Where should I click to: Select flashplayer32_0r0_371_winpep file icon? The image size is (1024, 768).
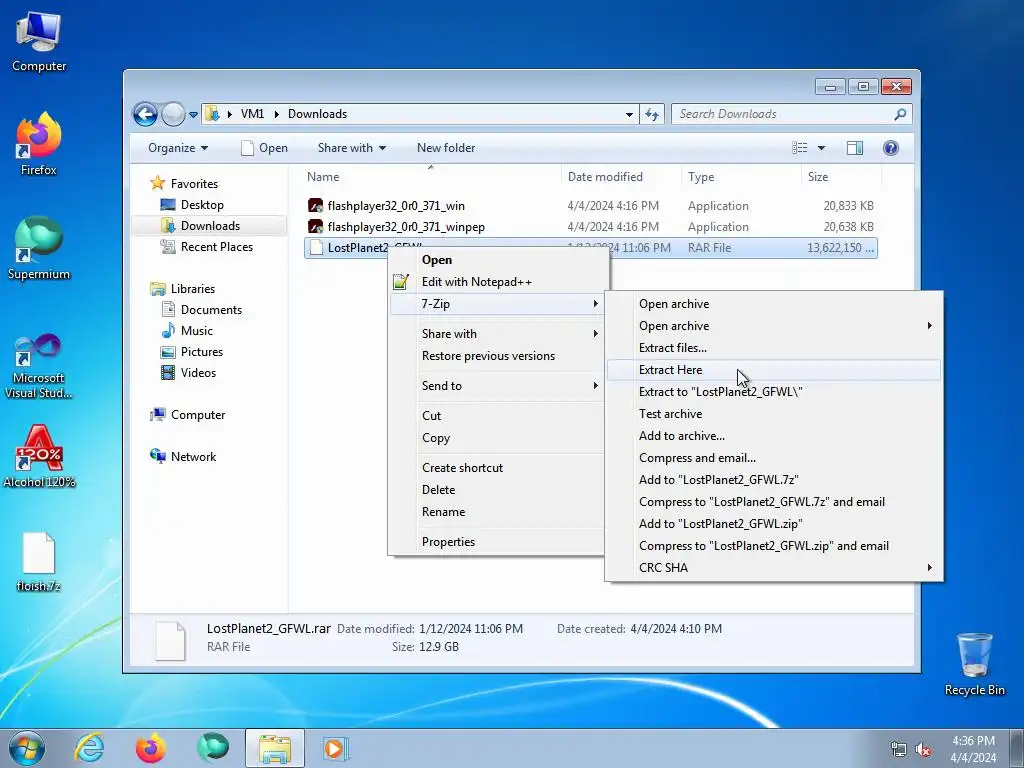[315, 227]
